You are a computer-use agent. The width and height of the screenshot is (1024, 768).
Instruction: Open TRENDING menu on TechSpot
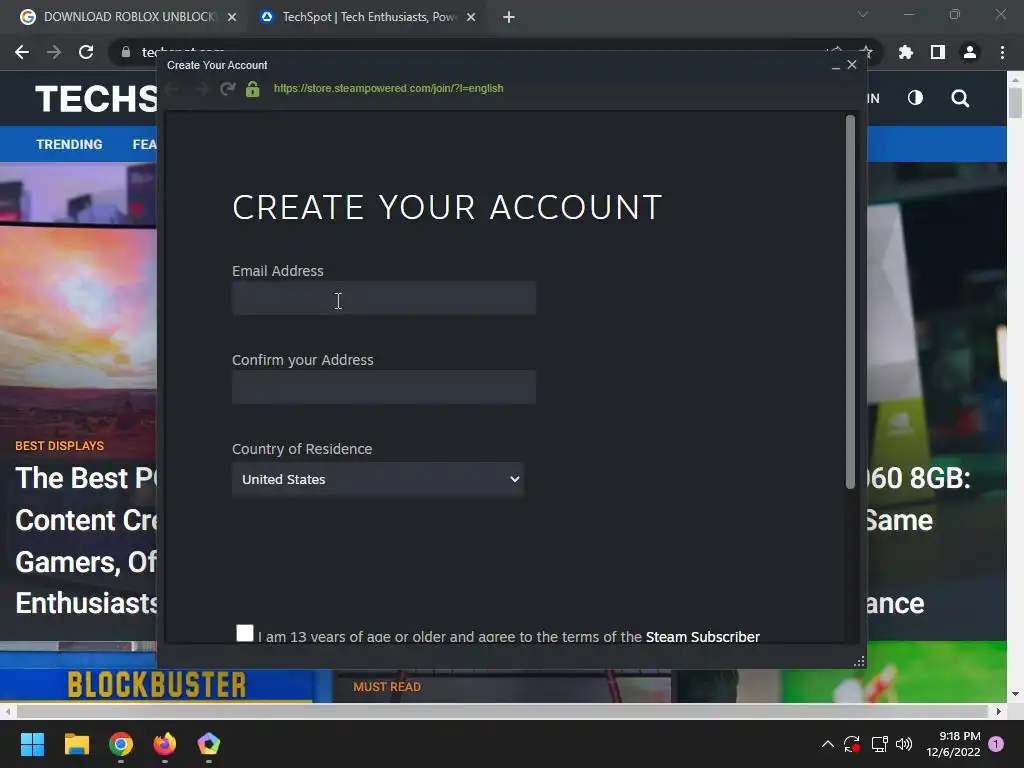coord(69,144)
